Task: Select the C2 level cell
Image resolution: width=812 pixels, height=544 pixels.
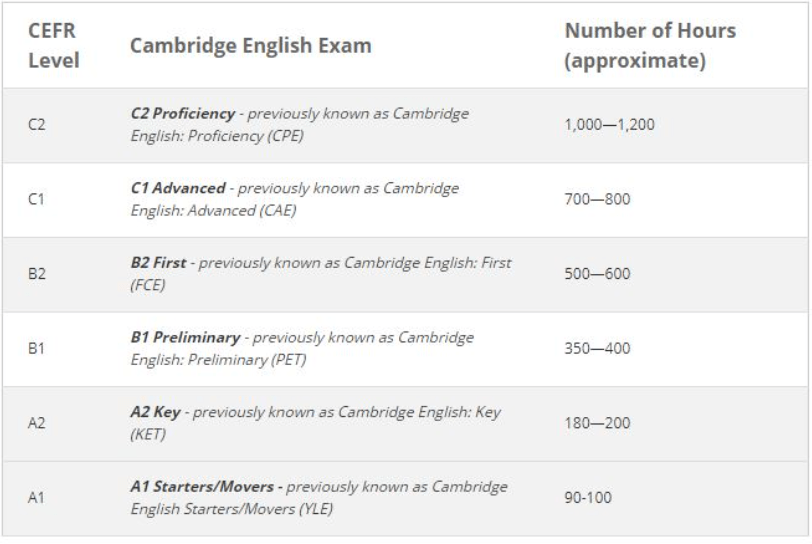Action: click(x=35, y=125)
